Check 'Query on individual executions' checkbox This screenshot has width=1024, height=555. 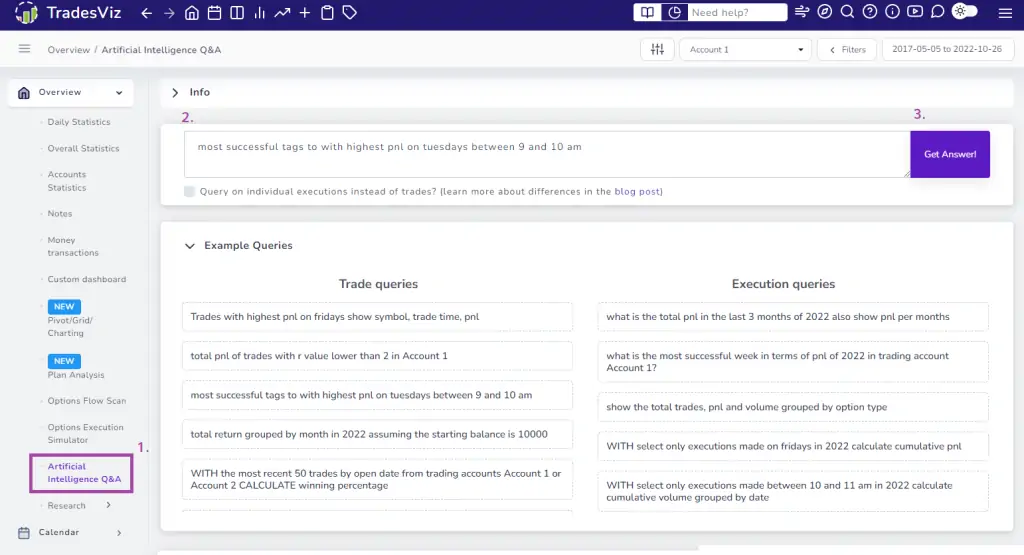pos(189,191)
